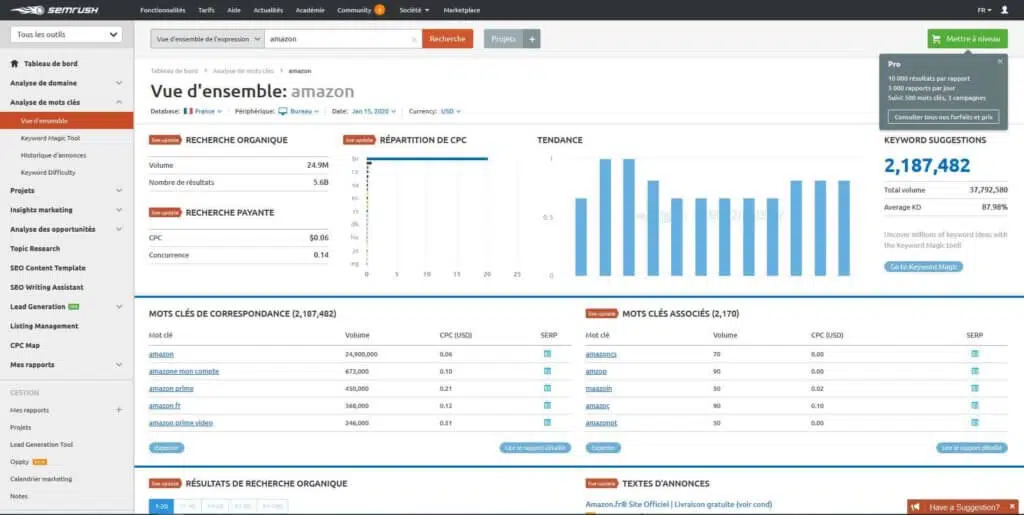Click into the keyword search input field
The width and height of the screenshot is (1024, 515).
[x=340, y=39]
